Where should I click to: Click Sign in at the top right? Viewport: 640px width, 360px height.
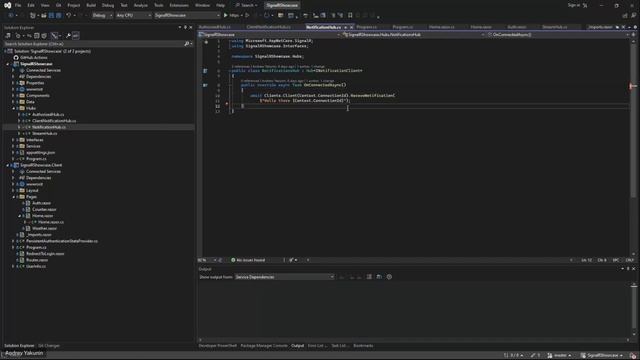(573, 5)
